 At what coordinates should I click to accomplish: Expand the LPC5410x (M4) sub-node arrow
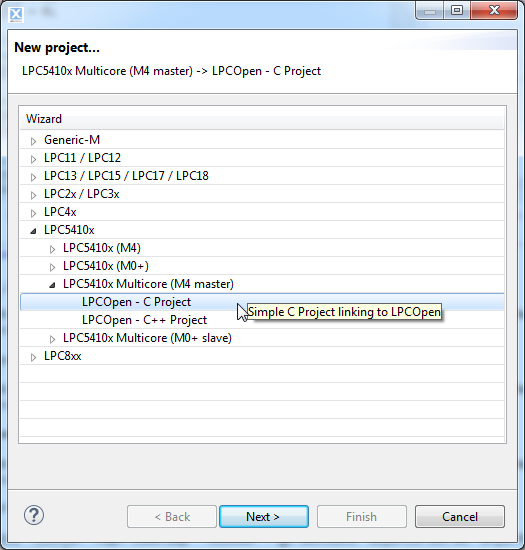52,249
